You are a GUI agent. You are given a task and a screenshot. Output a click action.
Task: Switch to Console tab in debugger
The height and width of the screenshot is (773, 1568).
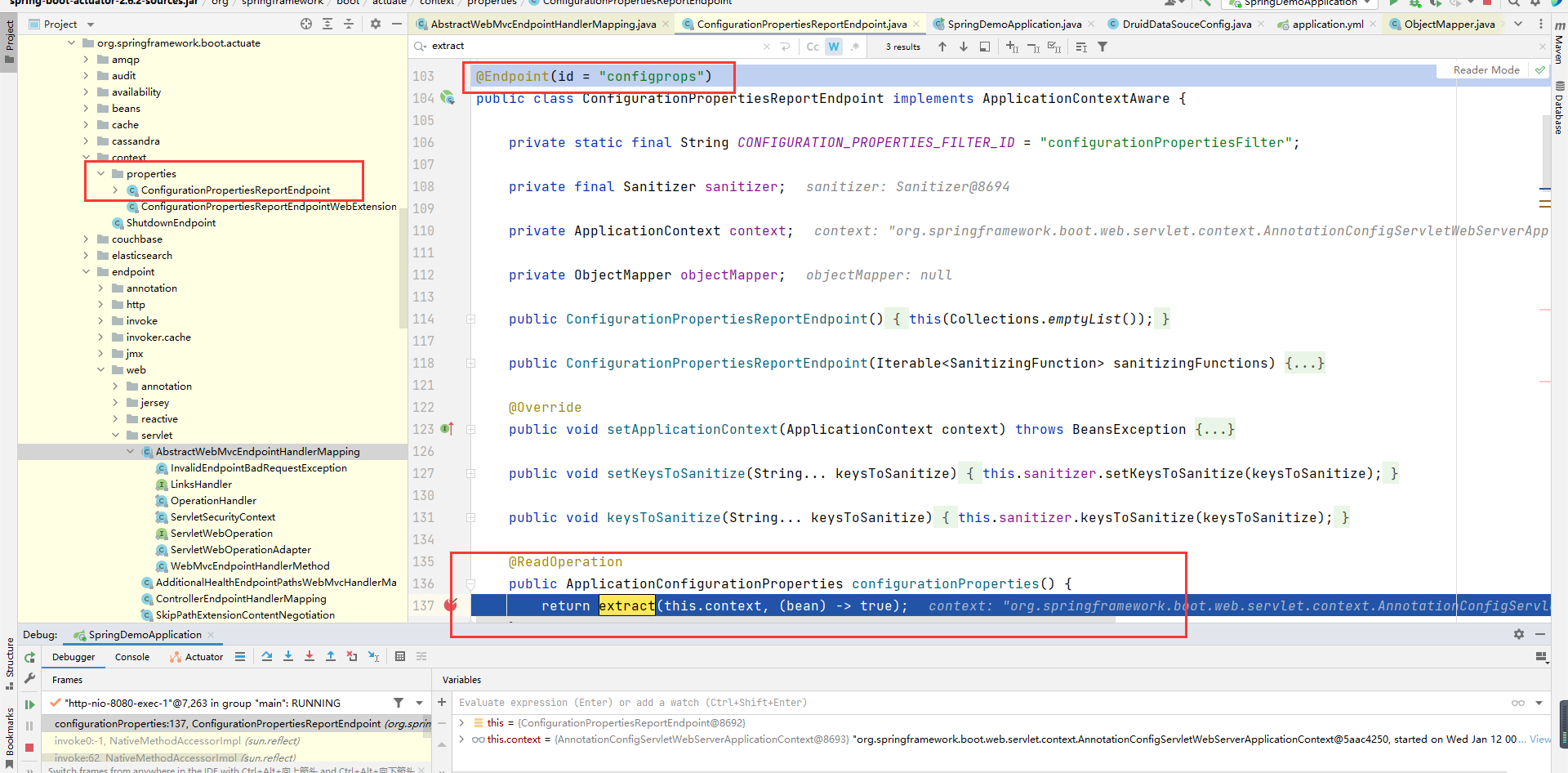tap(132, 657)
